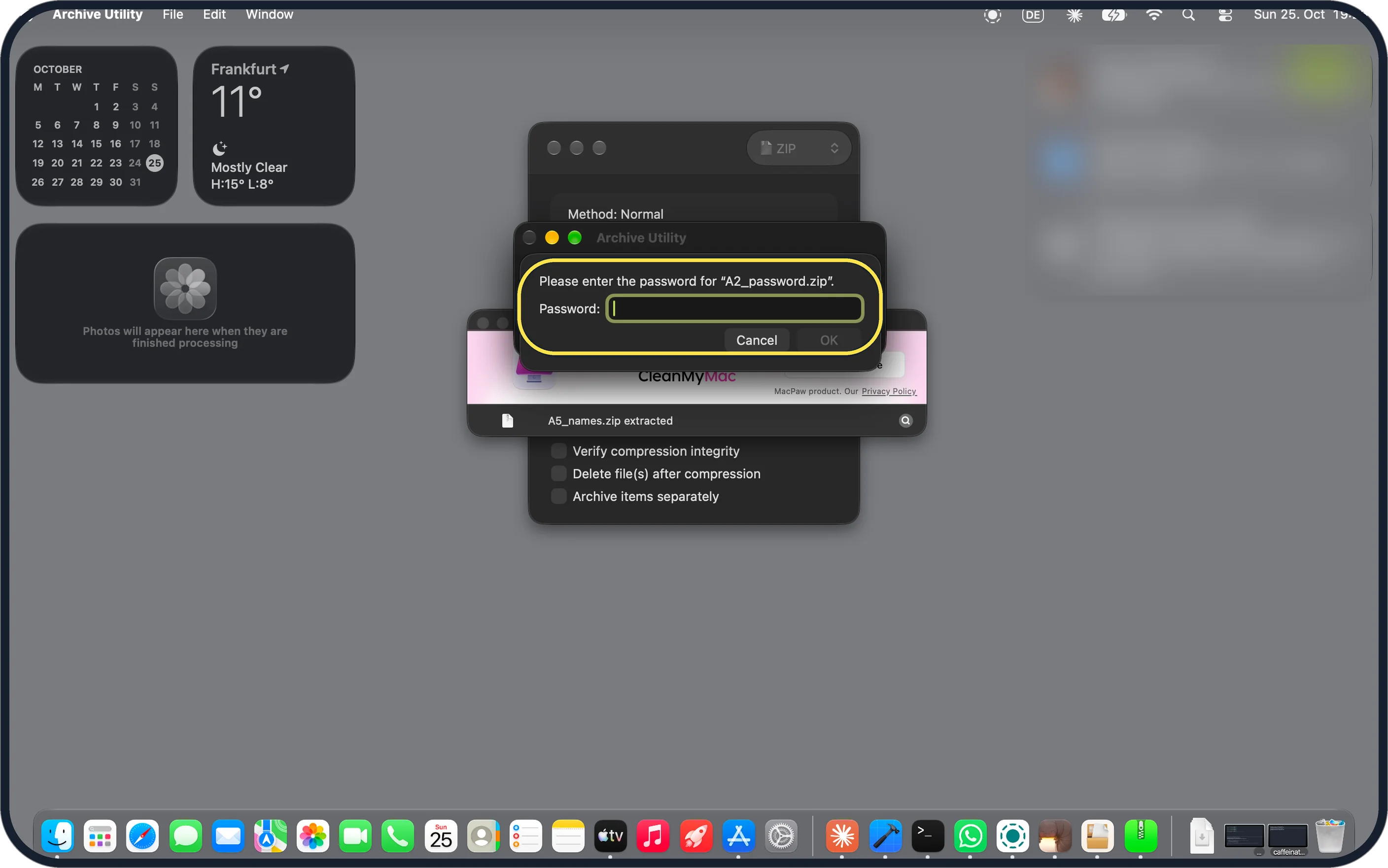Click the Photos widget flower icon

click(185, 288)
